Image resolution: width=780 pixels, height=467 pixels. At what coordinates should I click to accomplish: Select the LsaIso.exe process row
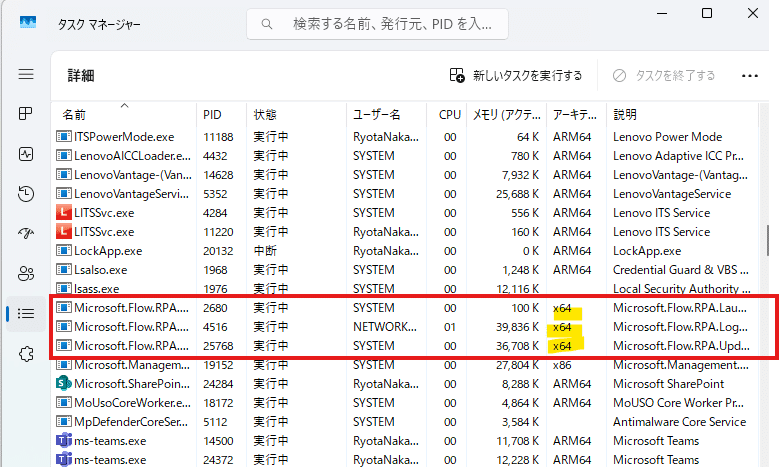click(405, 270)
